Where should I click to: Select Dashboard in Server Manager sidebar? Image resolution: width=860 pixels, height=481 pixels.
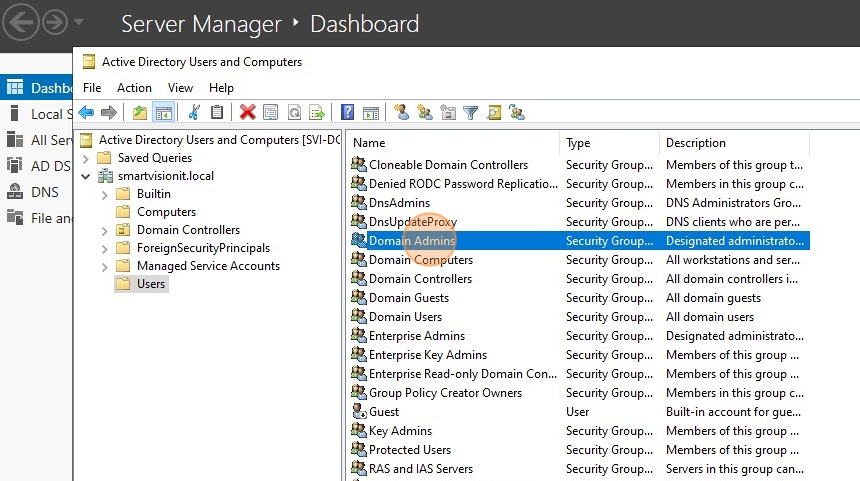click(x=36, y=88)
